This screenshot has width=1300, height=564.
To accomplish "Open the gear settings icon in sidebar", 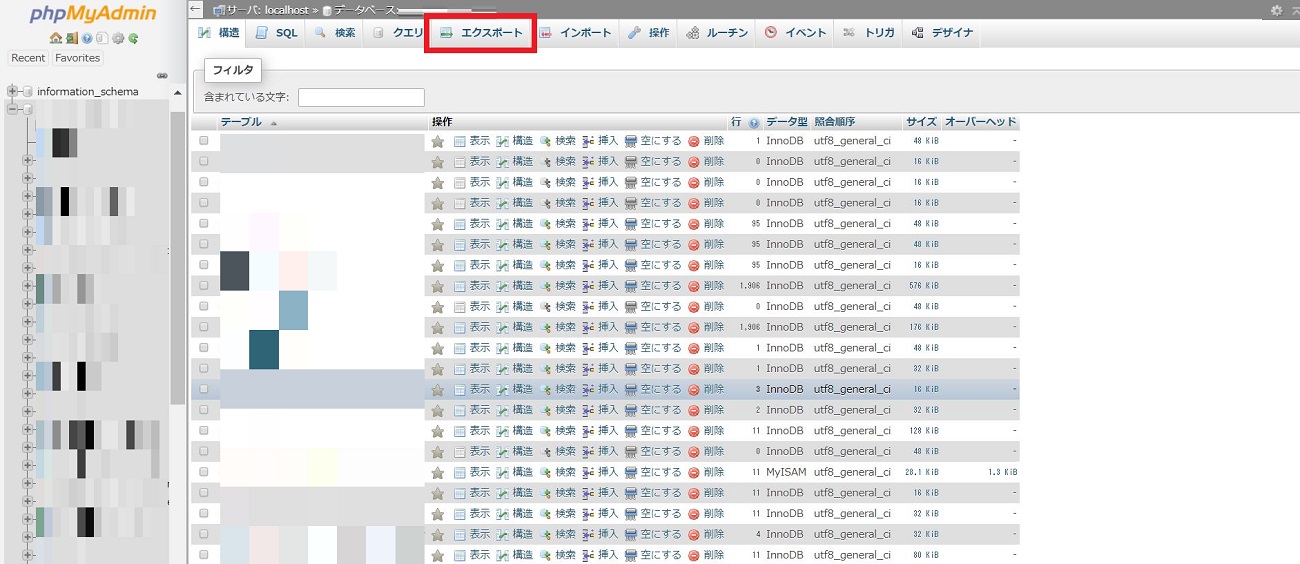I will [118, 39].
